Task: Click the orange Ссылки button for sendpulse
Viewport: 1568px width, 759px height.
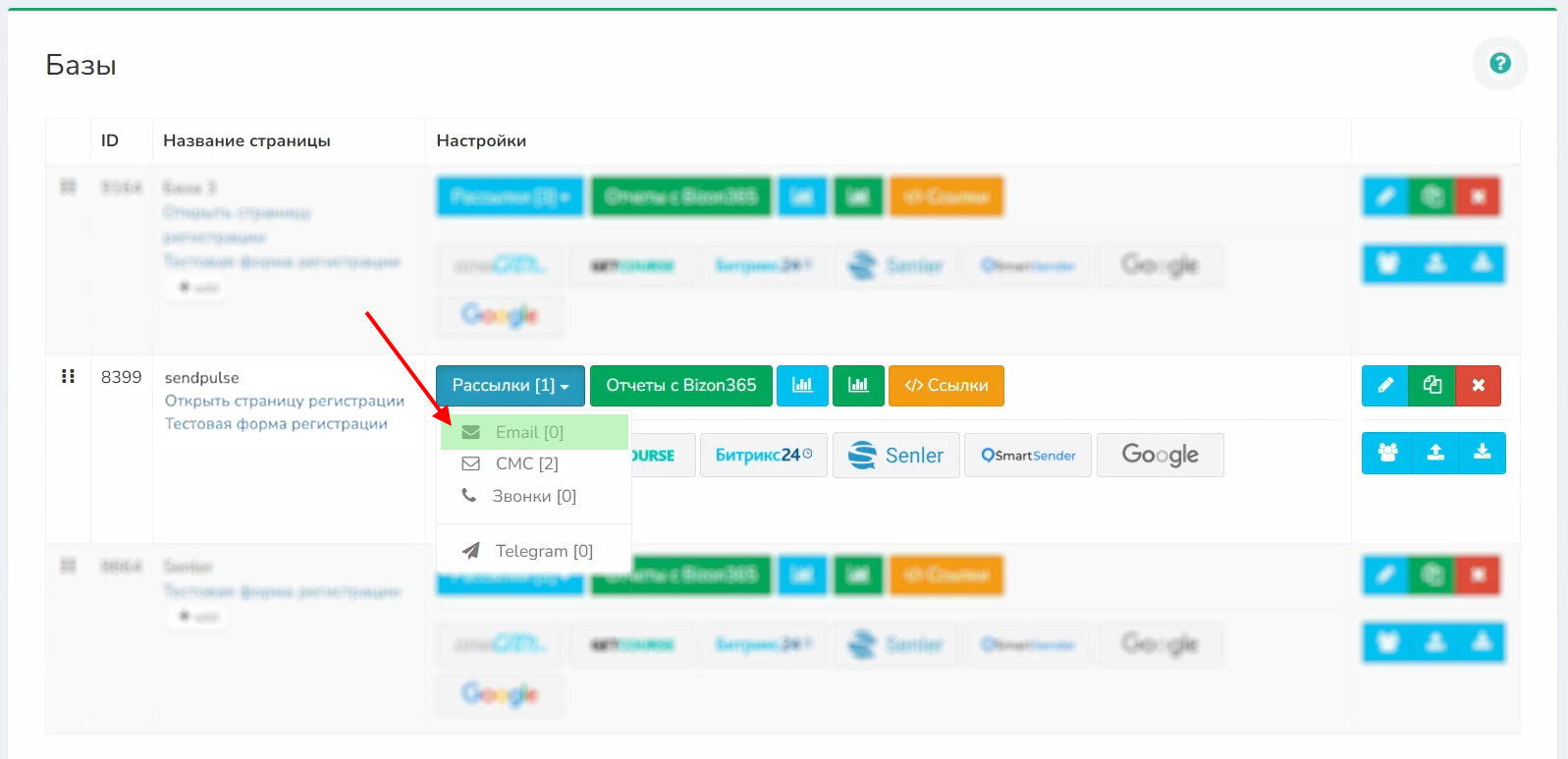Action: tap(946, 385)
